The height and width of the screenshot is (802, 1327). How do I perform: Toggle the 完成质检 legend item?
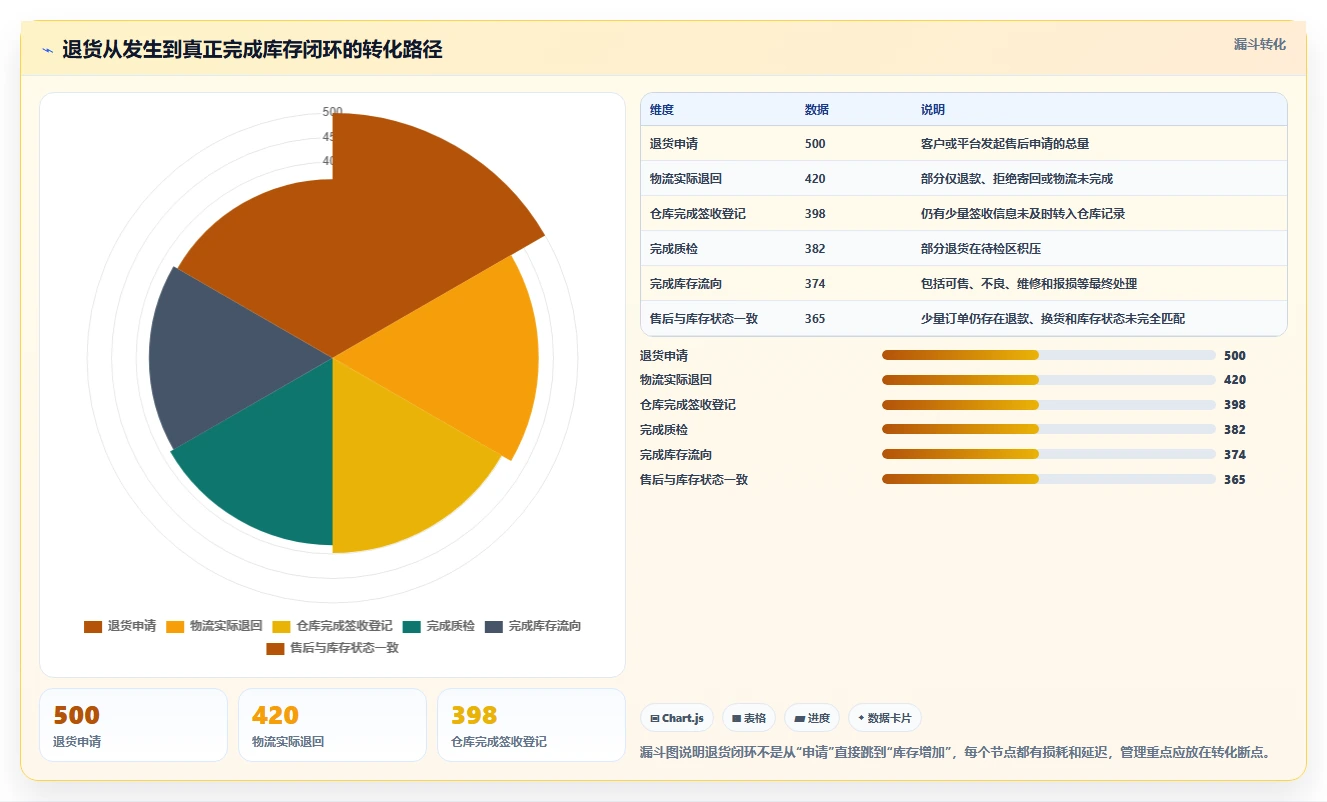[439, 626]
